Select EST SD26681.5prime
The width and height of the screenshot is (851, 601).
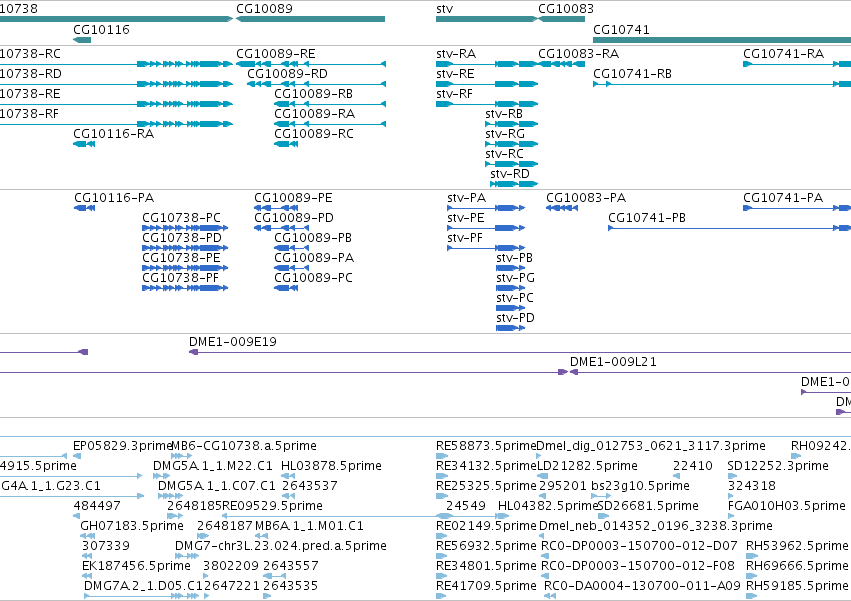click(x=604, y=516)
